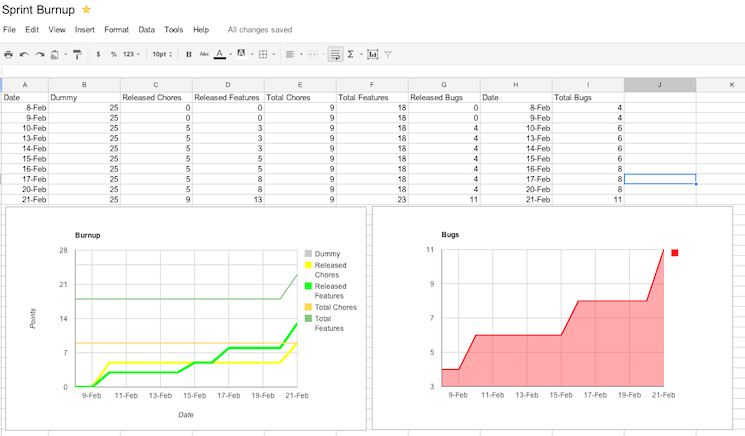Click the background color icon
Screen dimensions: 745x436
click(241, 54)
